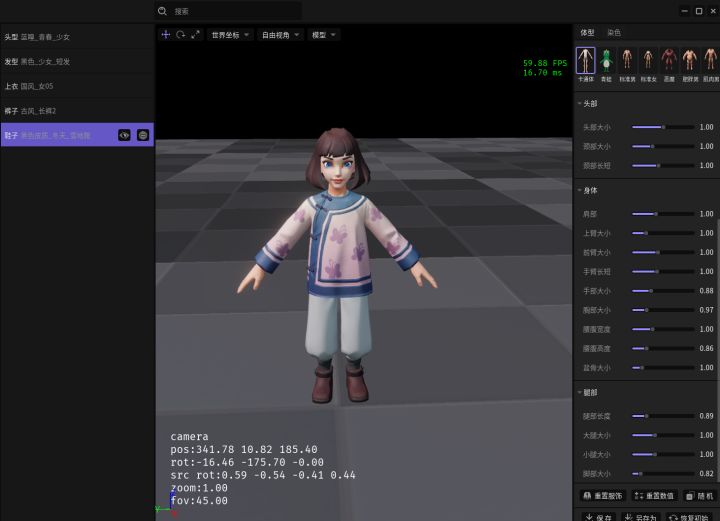Click the 0.88 value of 手部大小
The height and width of the screenshot is (521, 720).
point(706,291)
